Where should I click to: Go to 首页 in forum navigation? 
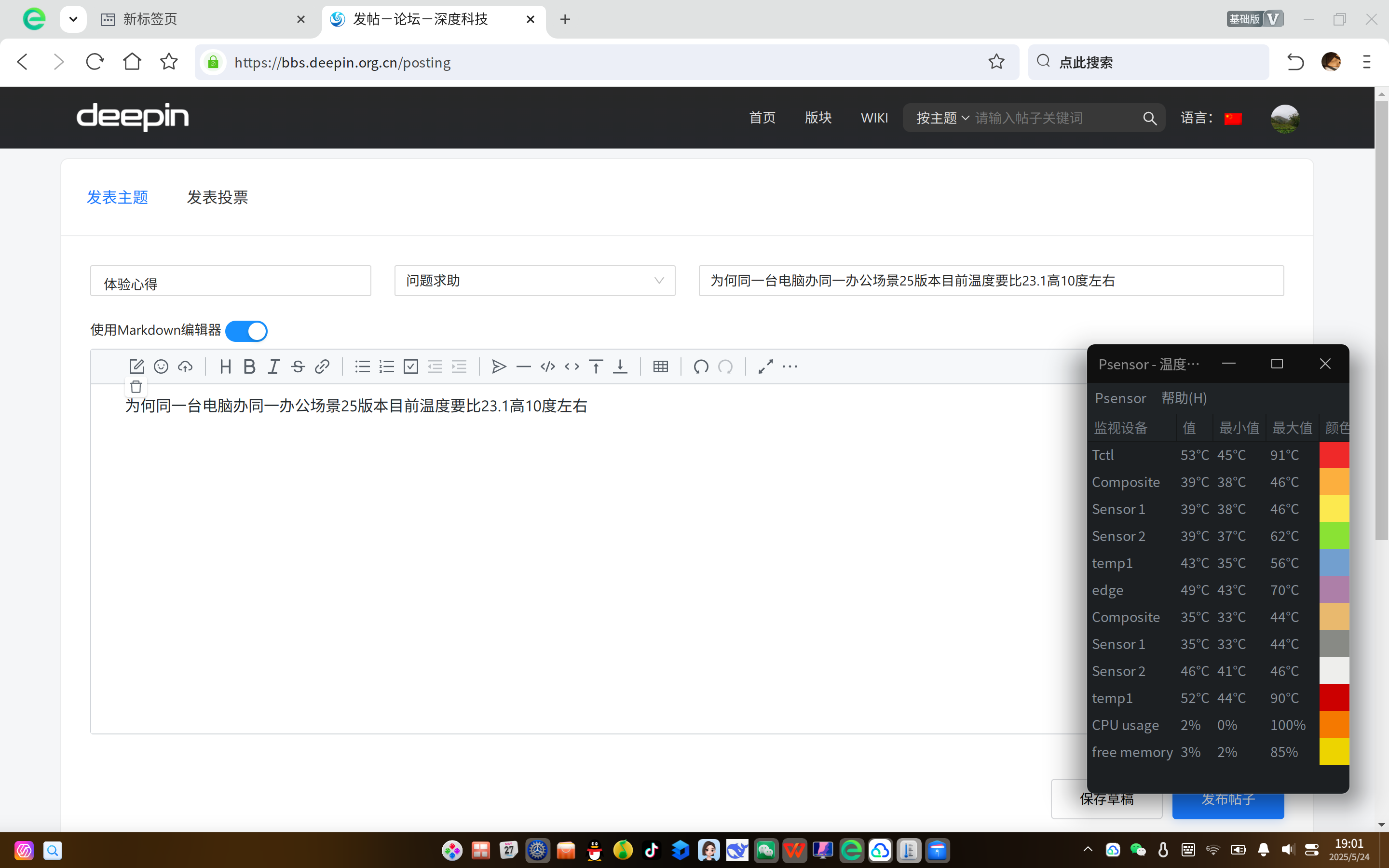point(762,118)
